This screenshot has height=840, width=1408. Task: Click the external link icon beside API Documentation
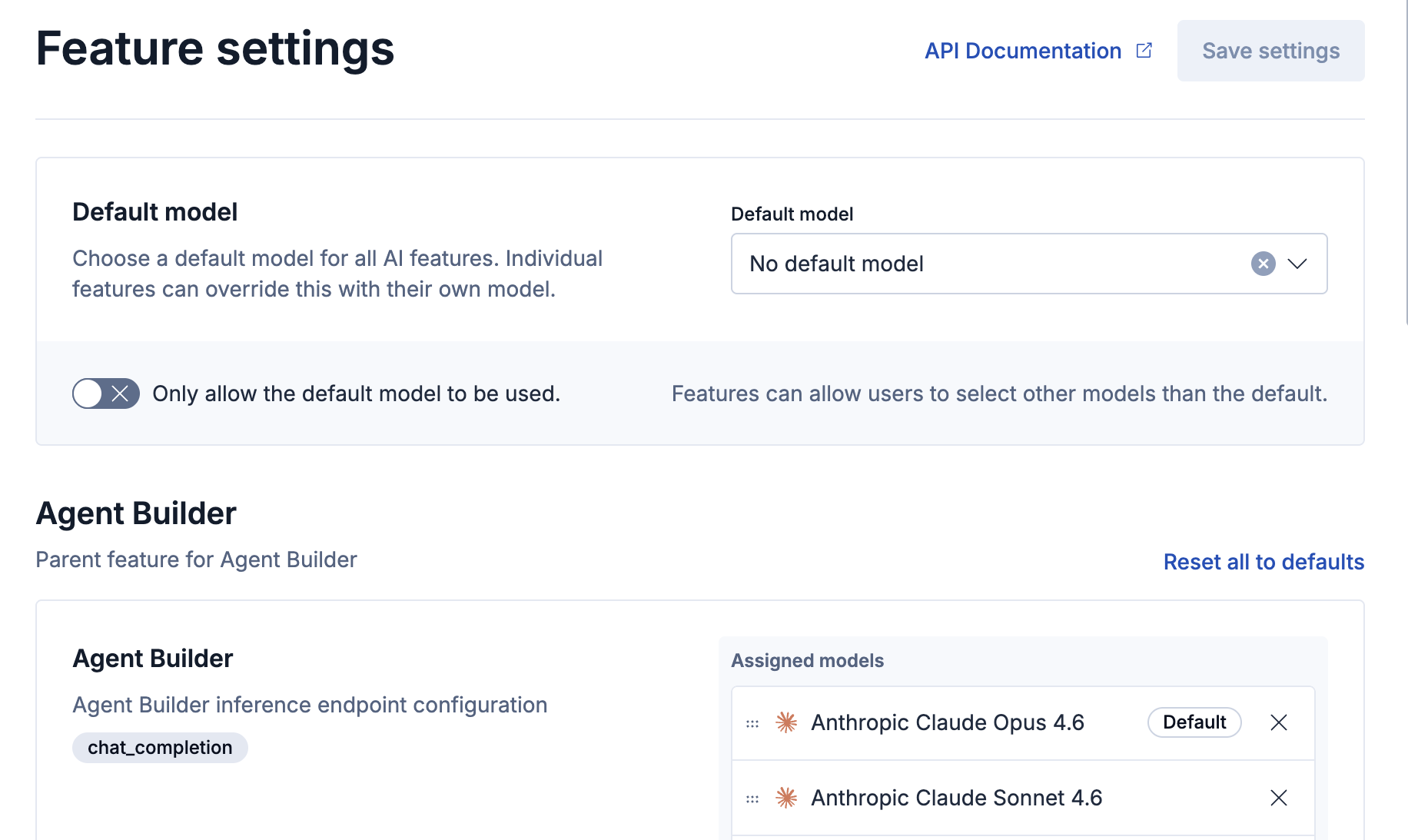(x=1144, y=51)
